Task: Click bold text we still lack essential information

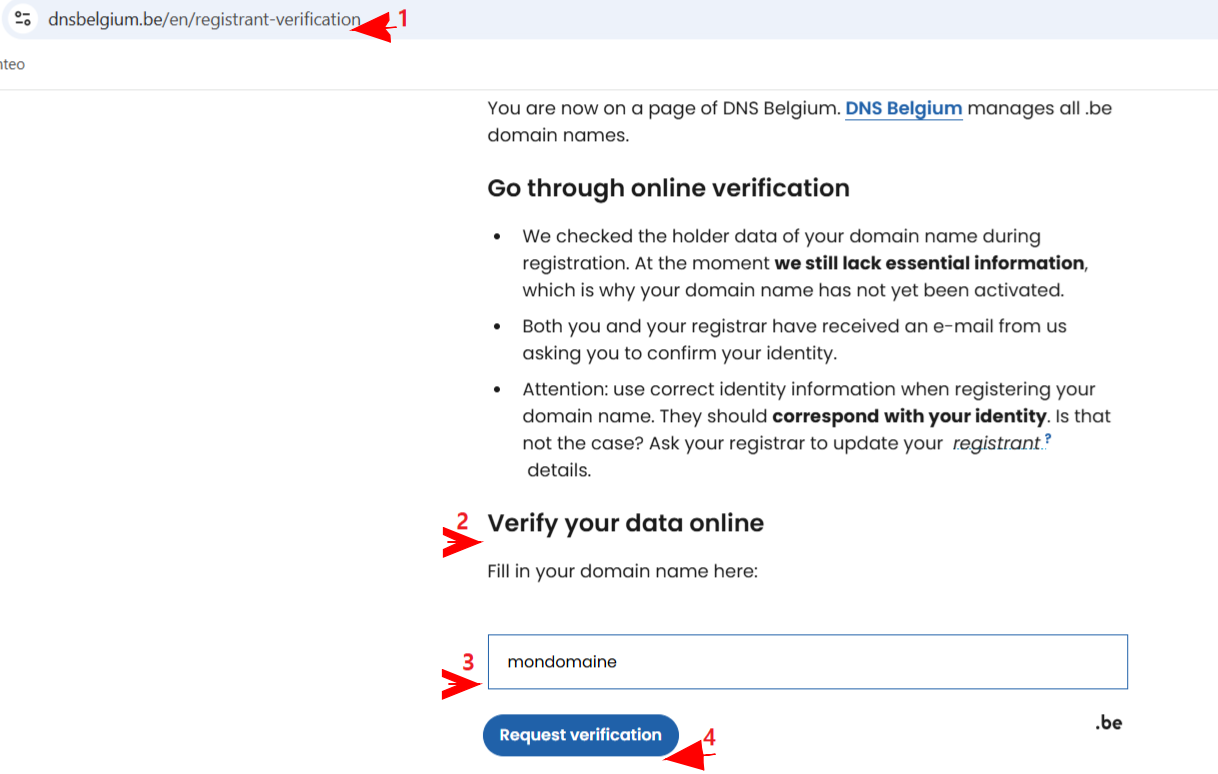Action: coord(929,263)
